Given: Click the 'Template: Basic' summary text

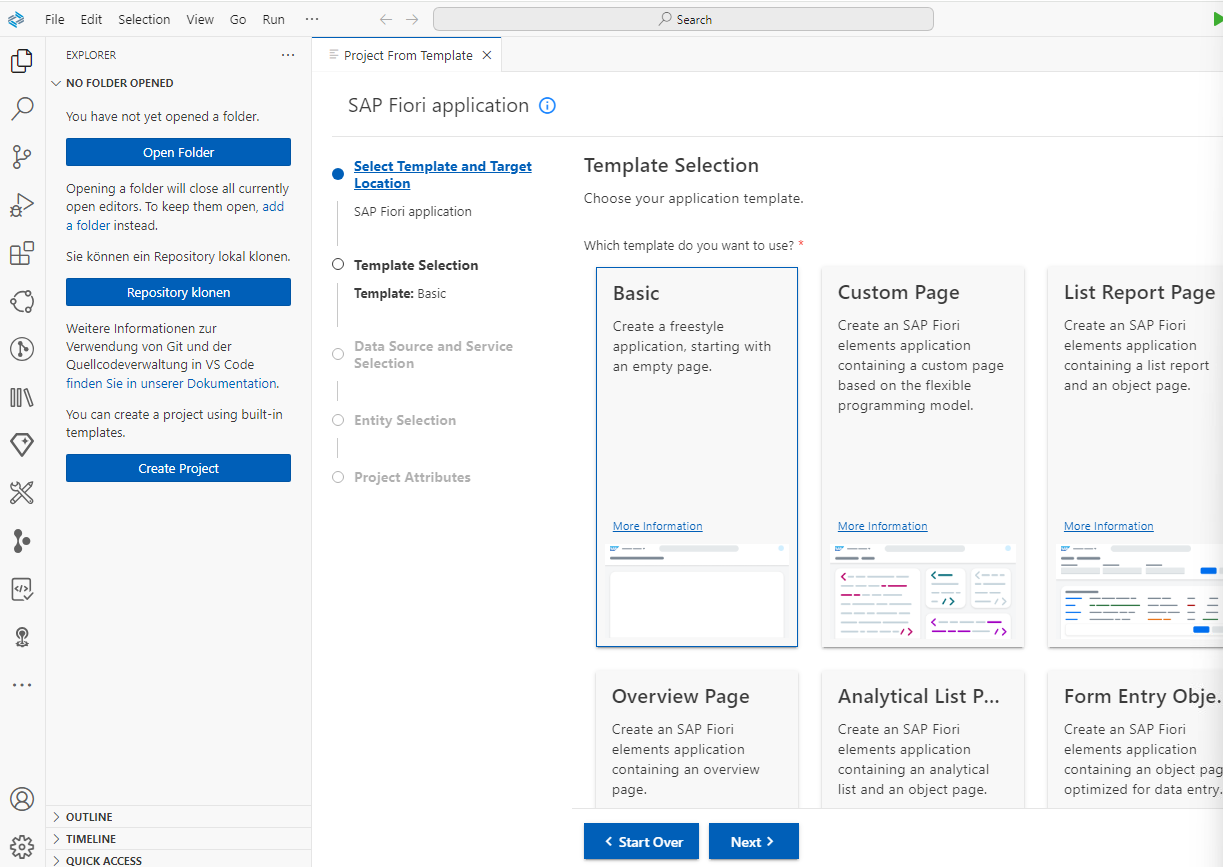Looking at the screenshot, I should pos(400,294).
